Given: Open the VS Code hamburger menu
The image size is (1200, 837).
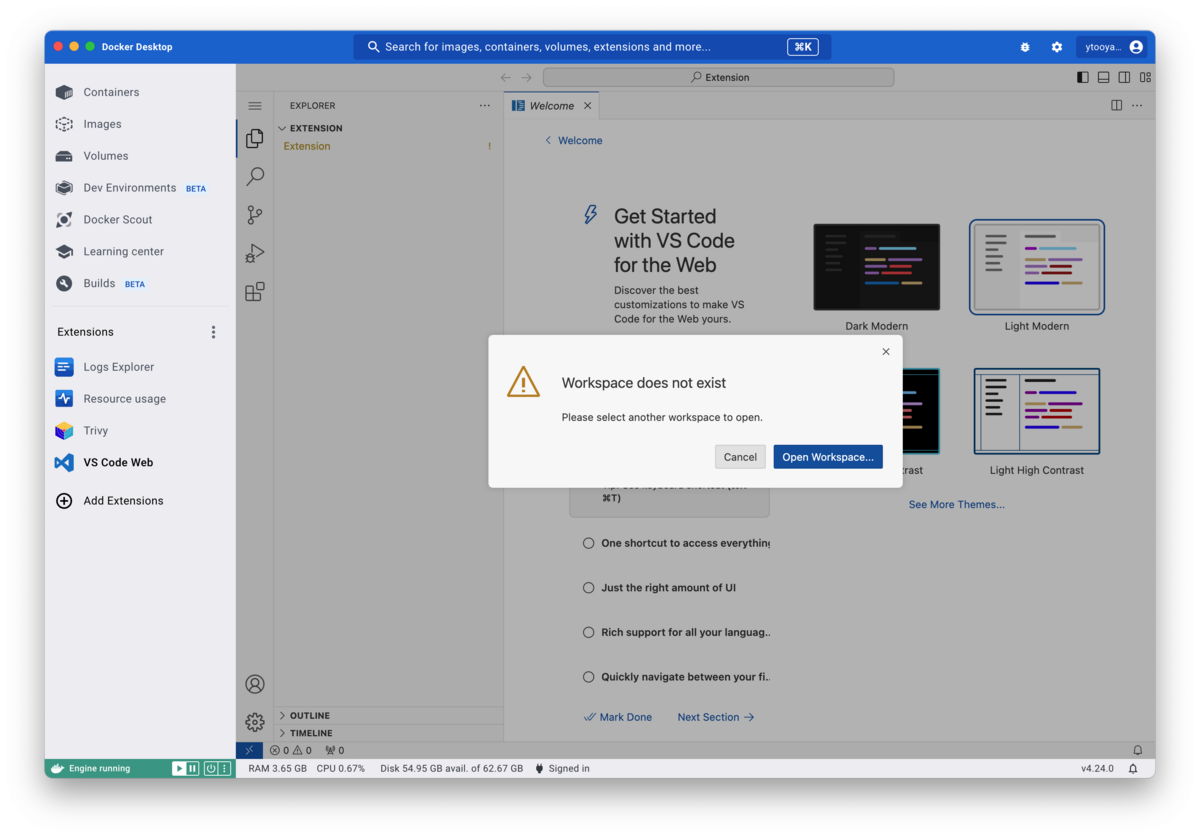Looking at the screenshot, I should [x=255, y=106].
